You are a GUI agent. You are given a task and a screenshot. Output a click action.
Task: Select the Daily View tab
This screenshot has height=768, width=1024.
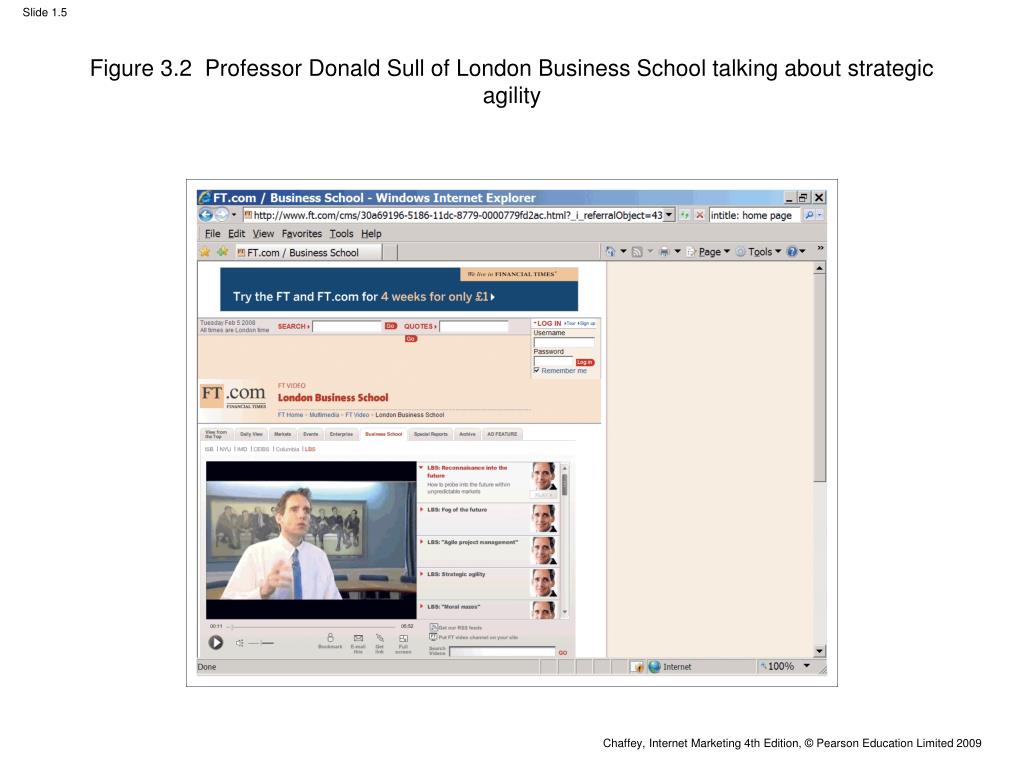251,434
